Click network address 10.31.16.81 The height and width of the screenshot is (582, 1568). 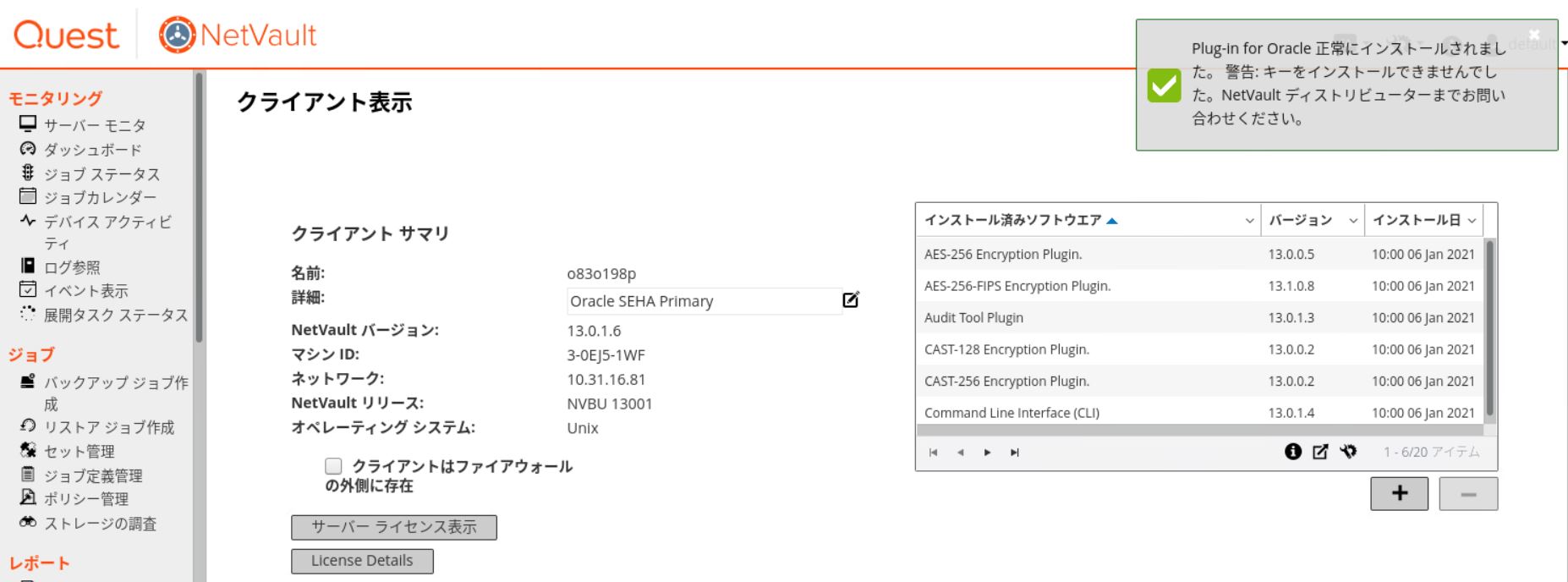(x=606, y=379)
